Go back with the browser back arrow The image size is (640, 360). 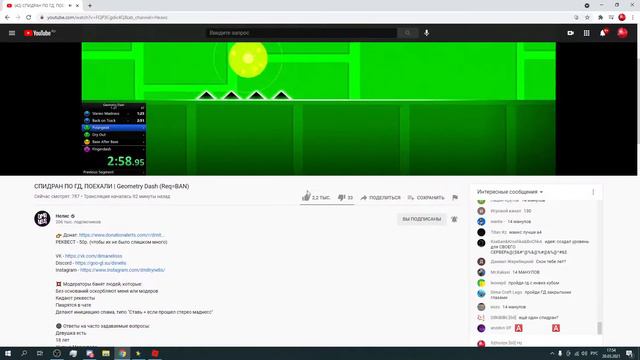pyautogui.click(x=7, y=17)
